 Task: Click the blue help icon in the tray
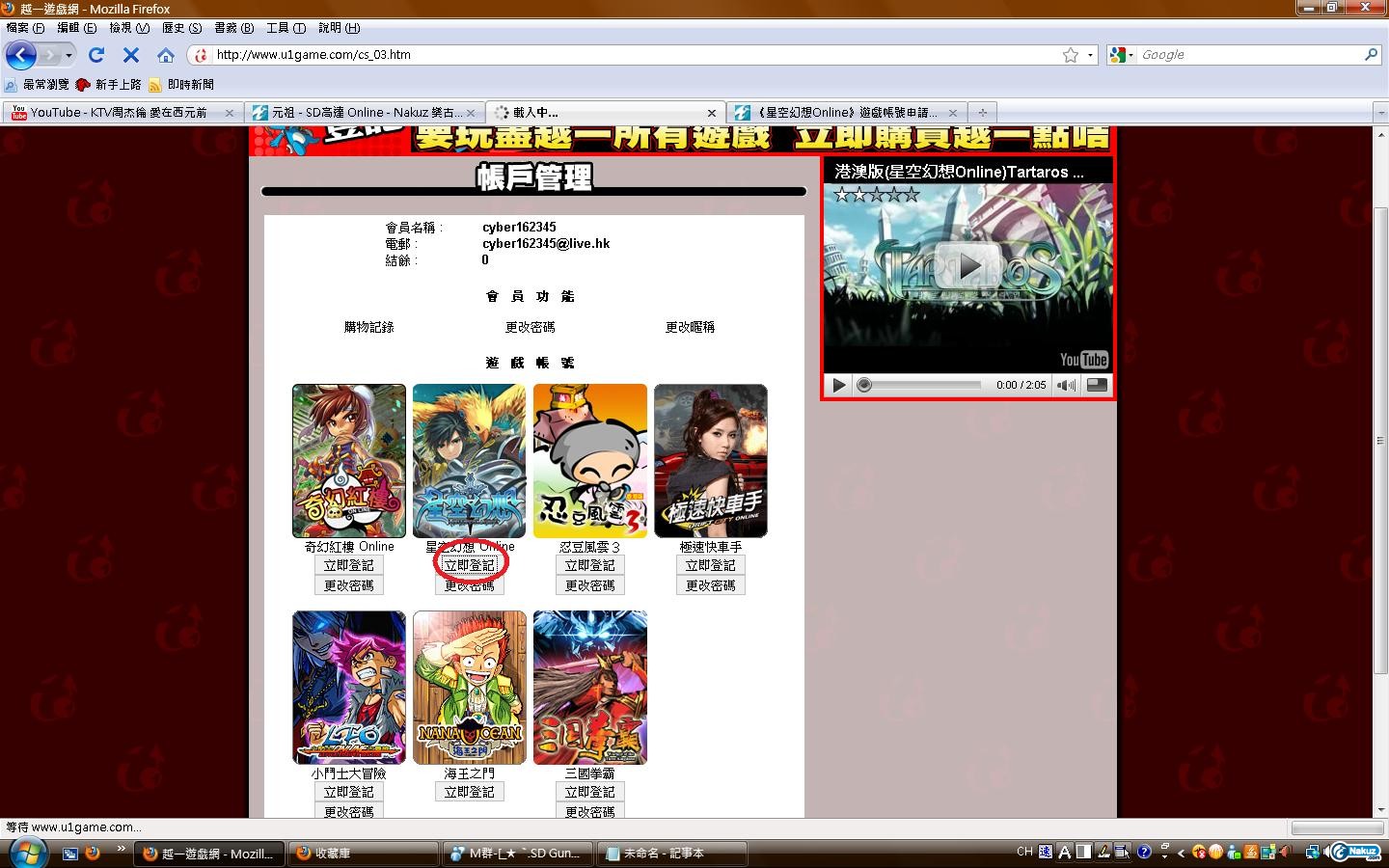click(x=1144, y=852)
